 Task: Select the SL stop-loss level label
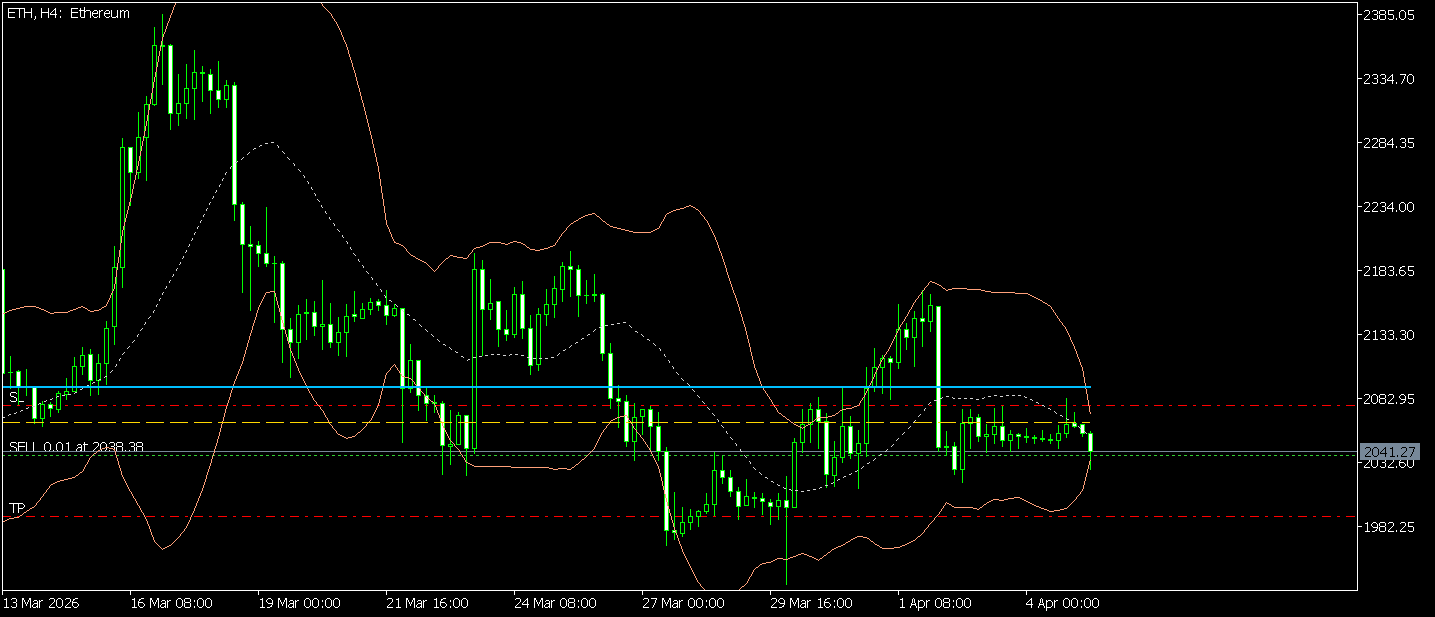pos(15,398)
